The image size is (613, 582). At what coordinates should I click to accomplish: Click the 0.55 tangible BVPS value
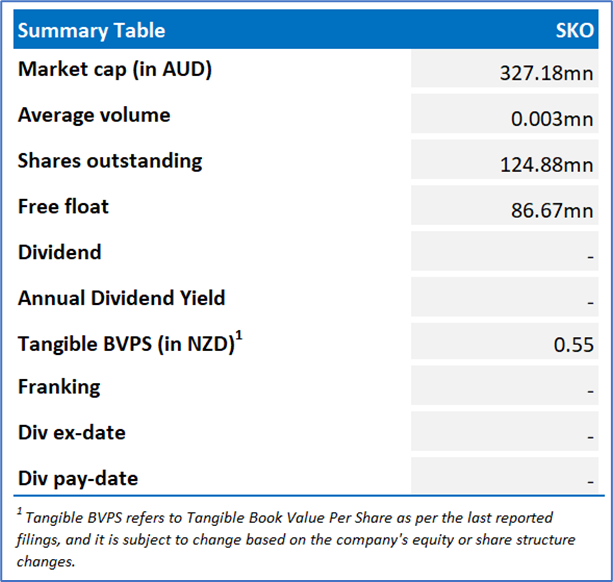576,345
